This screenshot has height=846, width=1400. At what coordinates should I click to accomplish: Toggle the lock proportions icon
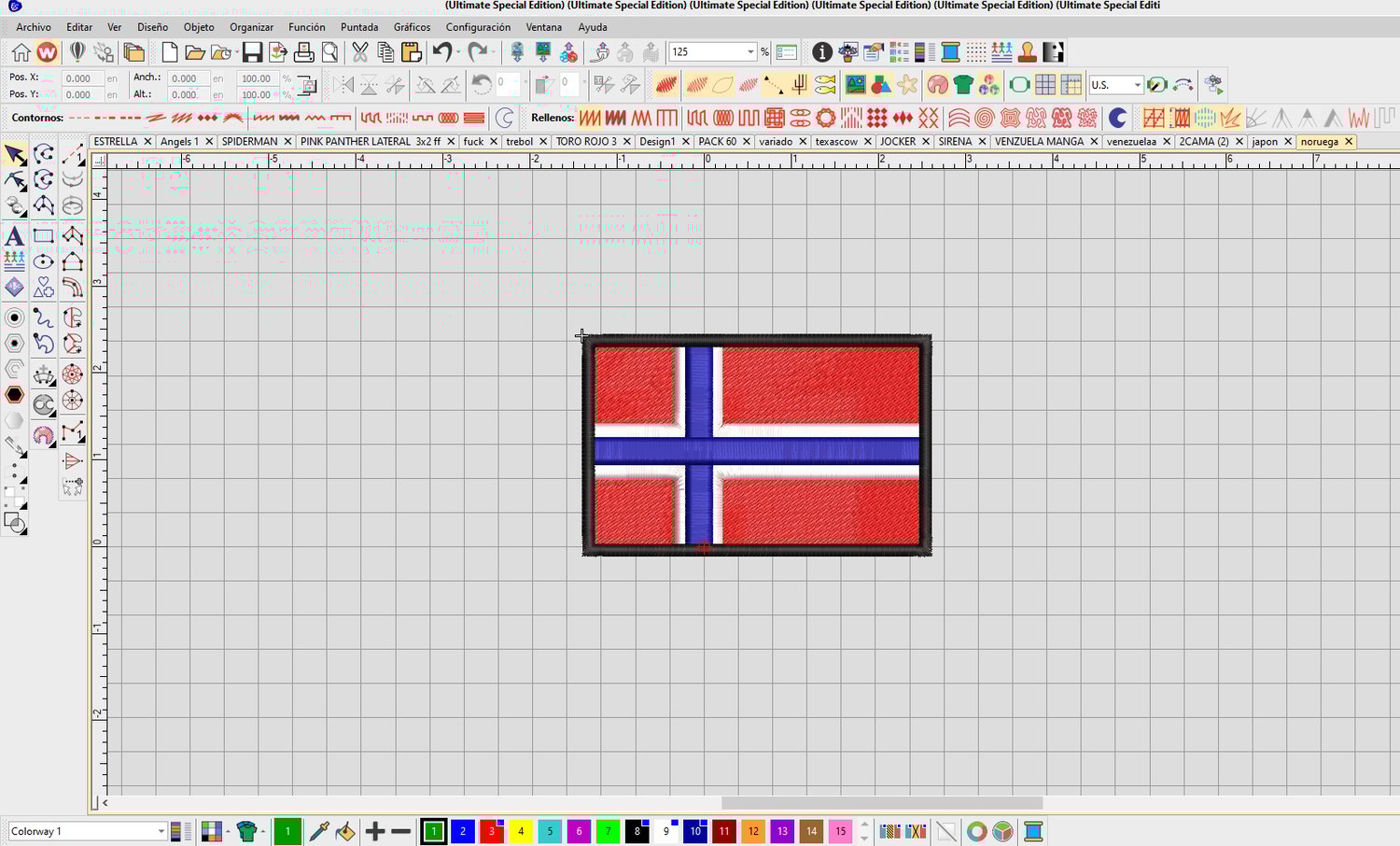tap(307, 86)
